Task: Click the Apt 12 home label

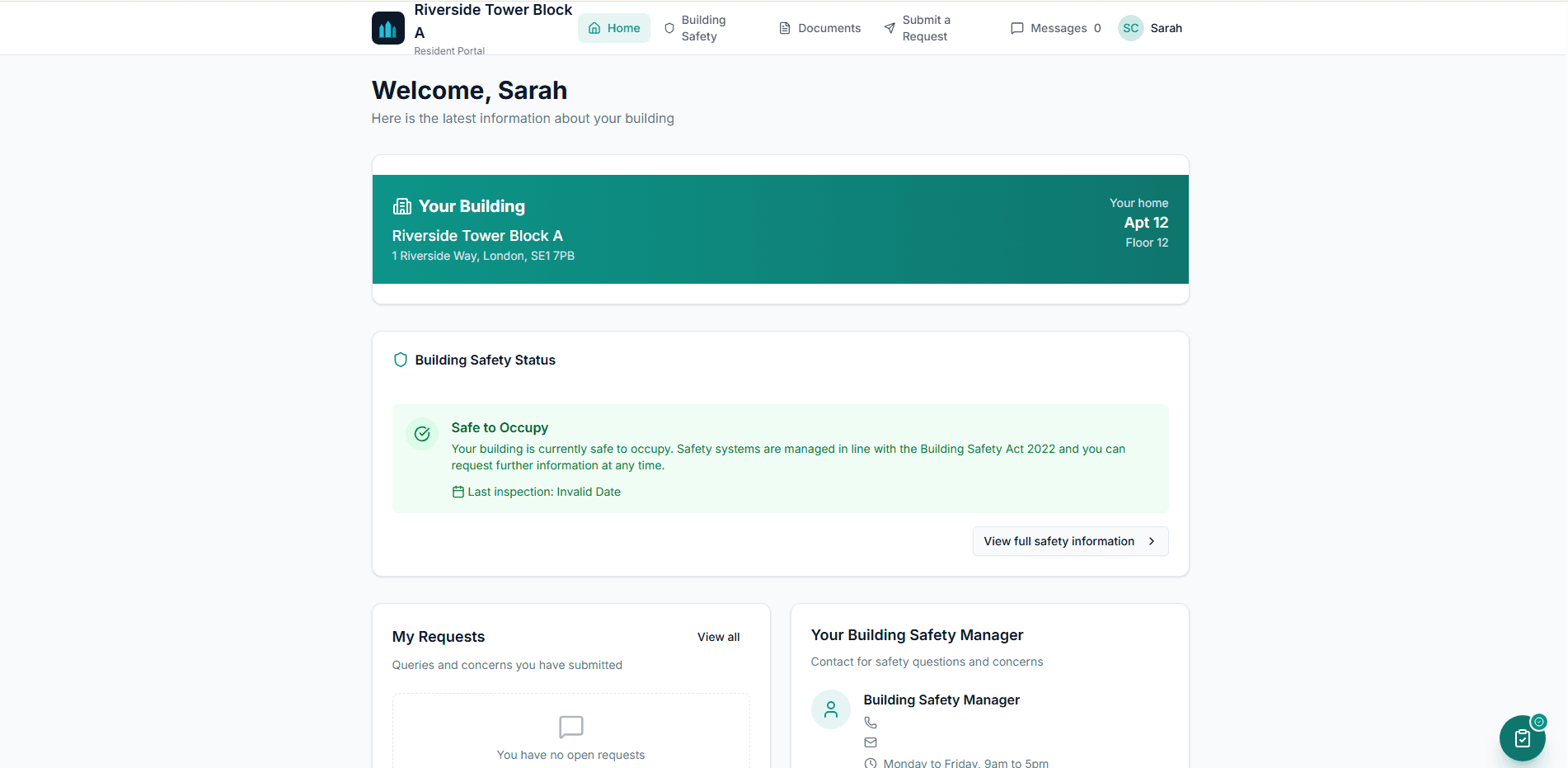Action: click(1146, 223)
